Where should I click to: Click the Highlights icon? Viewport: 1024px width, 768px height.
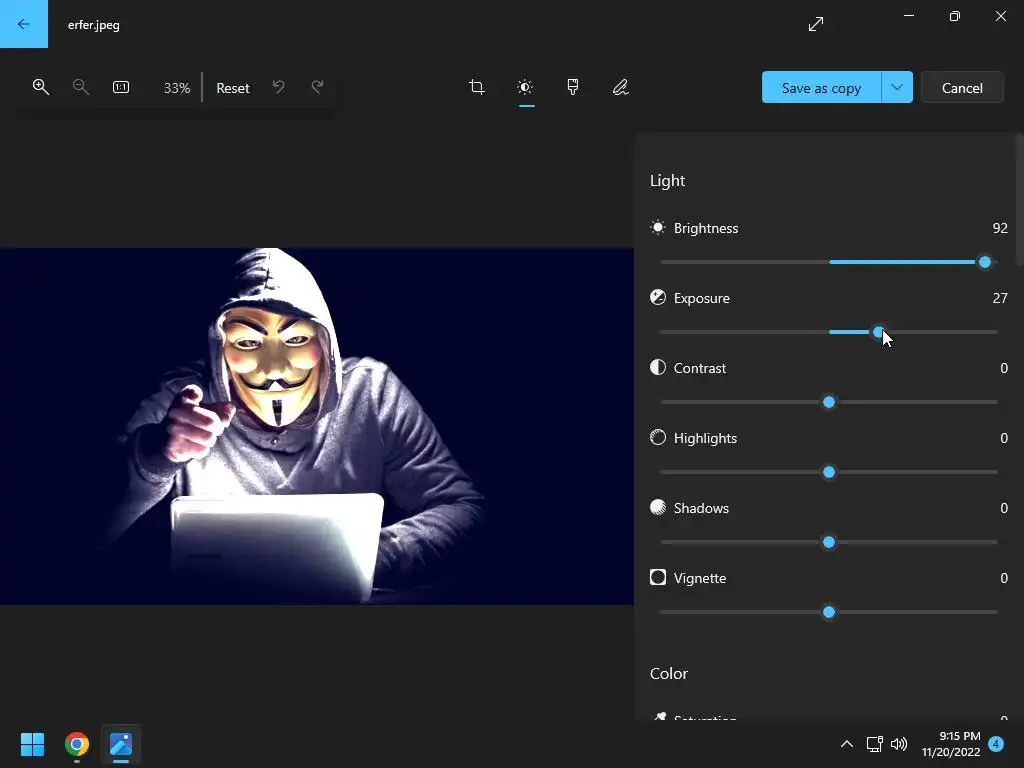(x=658, y=437)
